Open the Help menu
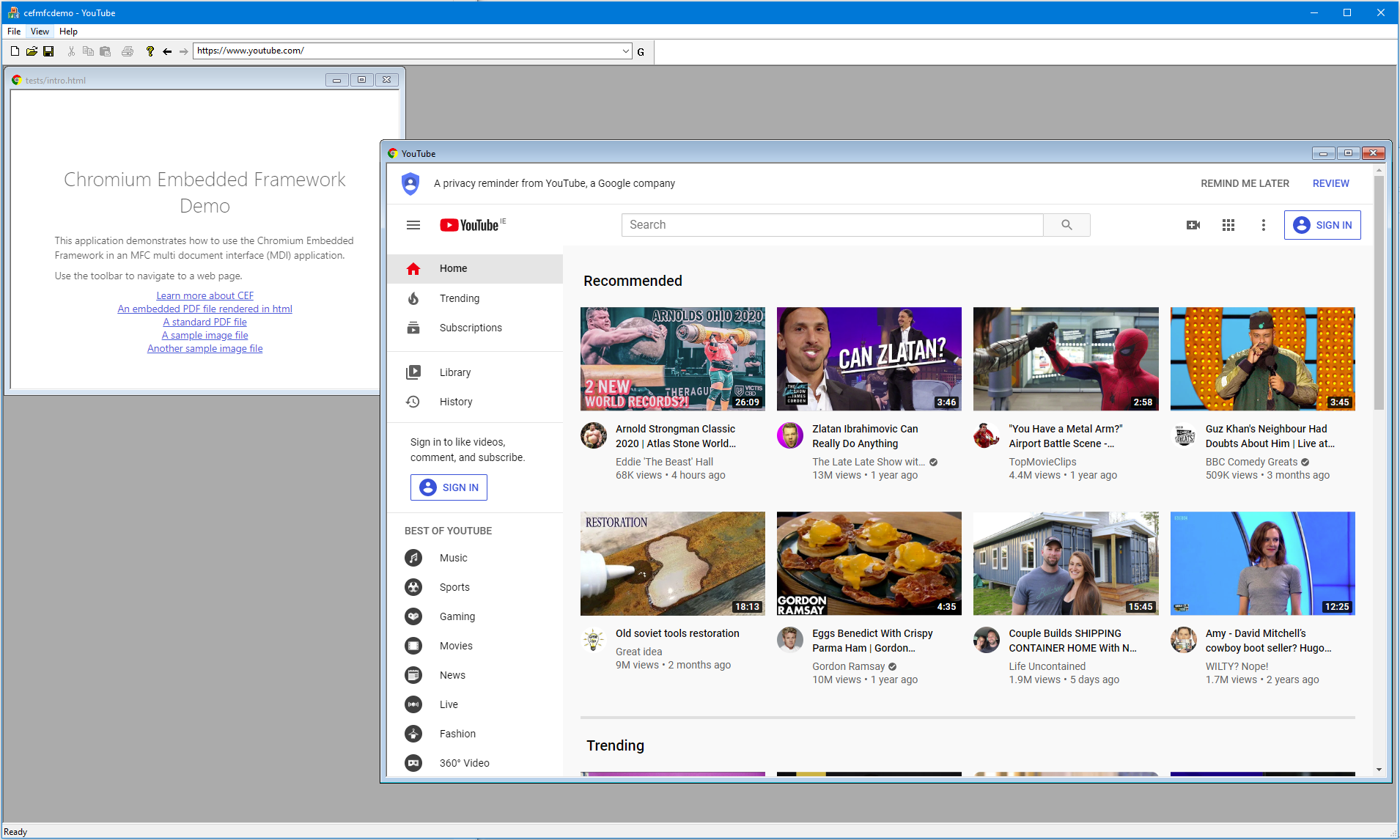The image size is (1400, 840). (68, 32)
